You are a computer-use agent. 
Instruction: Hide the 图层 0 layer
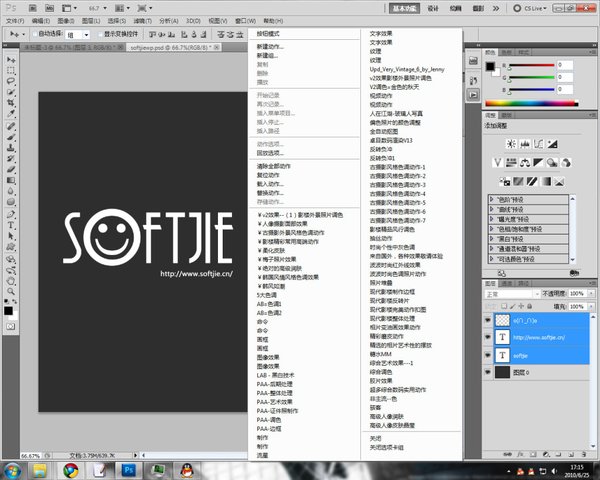(489, 371)
